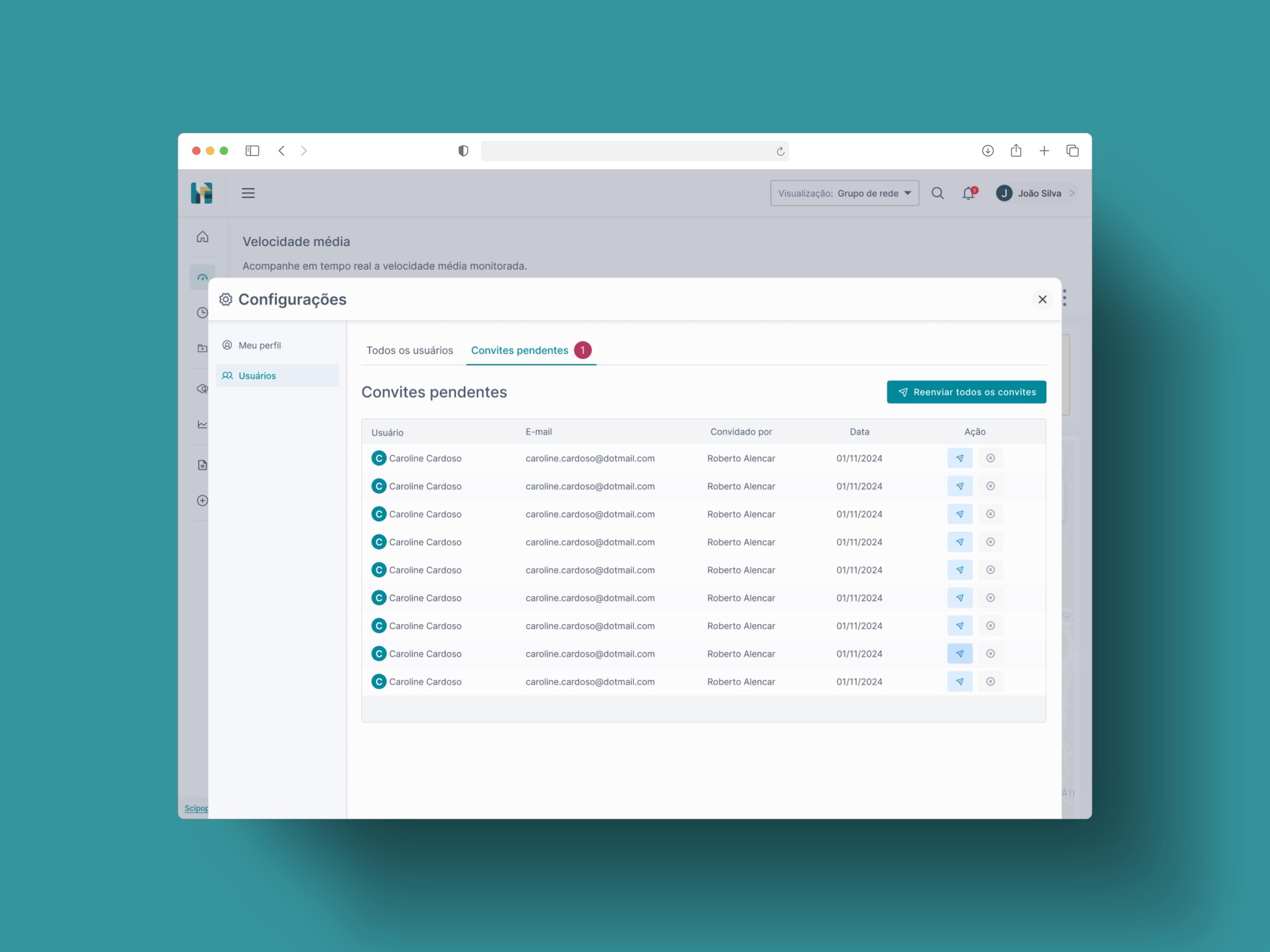Click the hamburger menu icon
Viewport: 1270px width, 952px height.
[x=248, y=193]
